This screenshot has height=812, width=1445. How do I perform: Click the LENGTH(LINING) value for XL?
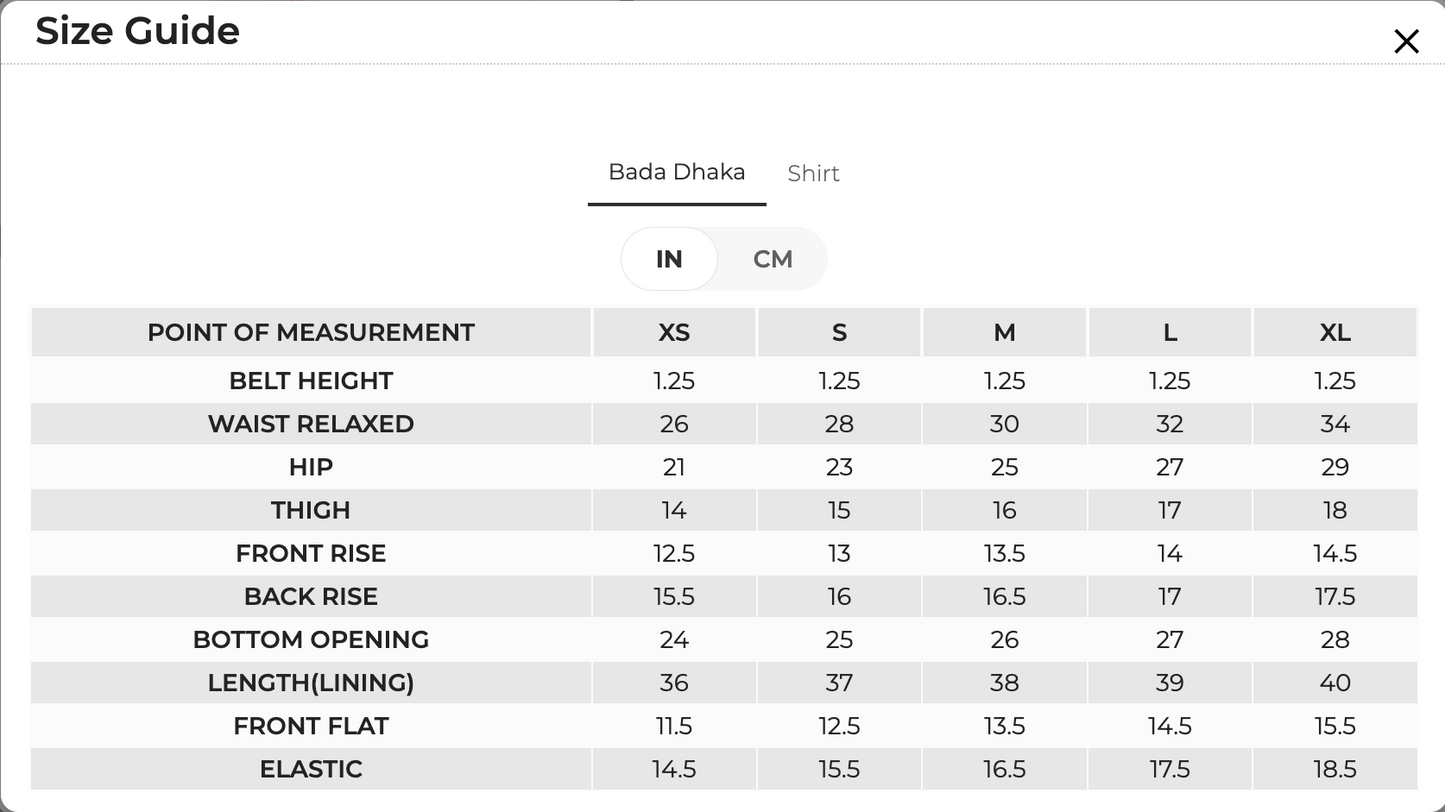[1335, 683]
